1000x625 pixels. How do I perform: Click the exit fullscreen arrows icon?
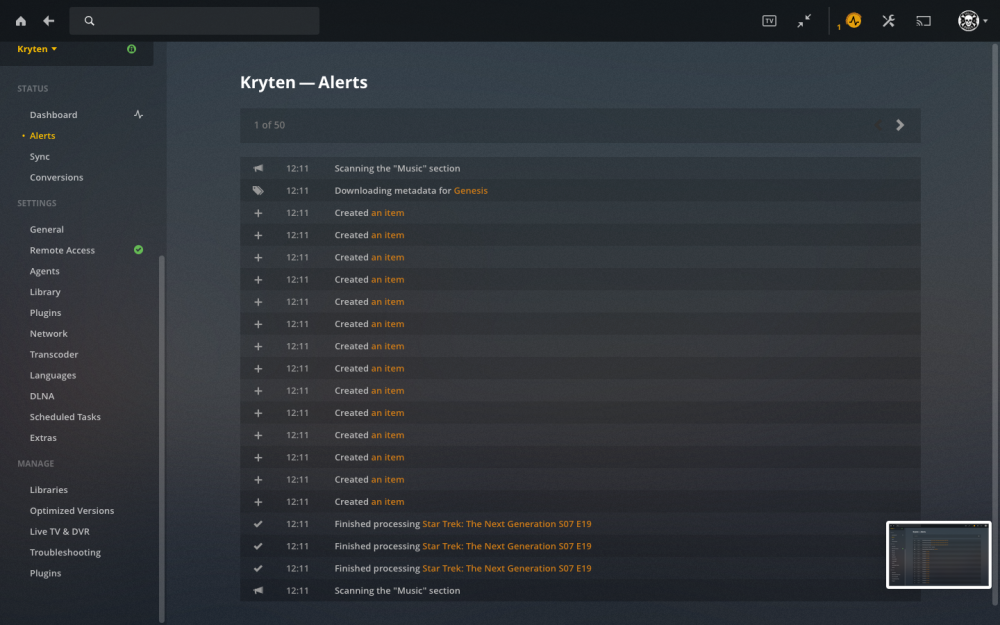tap(804, 21)
